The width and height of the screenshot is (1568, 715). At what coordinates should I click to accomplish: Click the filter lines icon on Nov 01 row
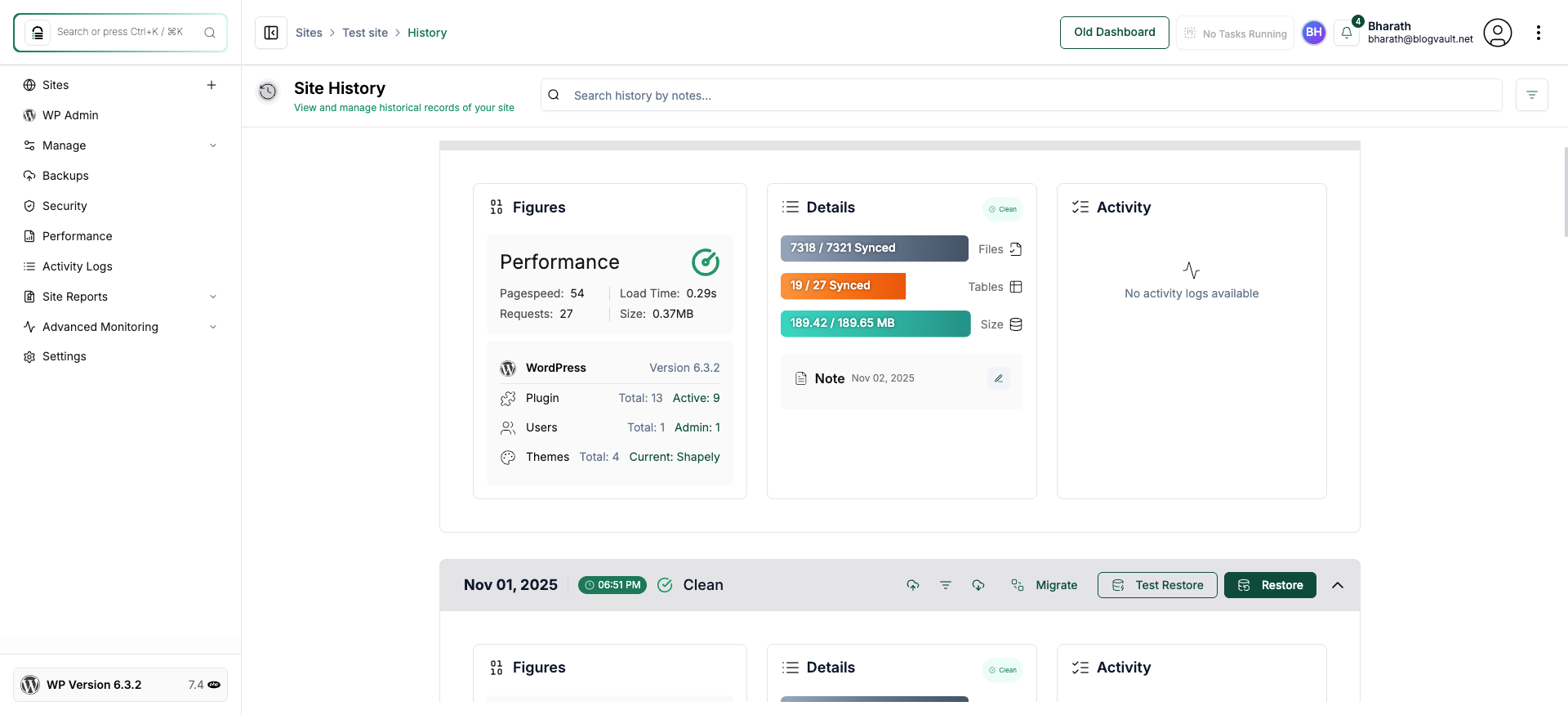click(x=946, y=585)
